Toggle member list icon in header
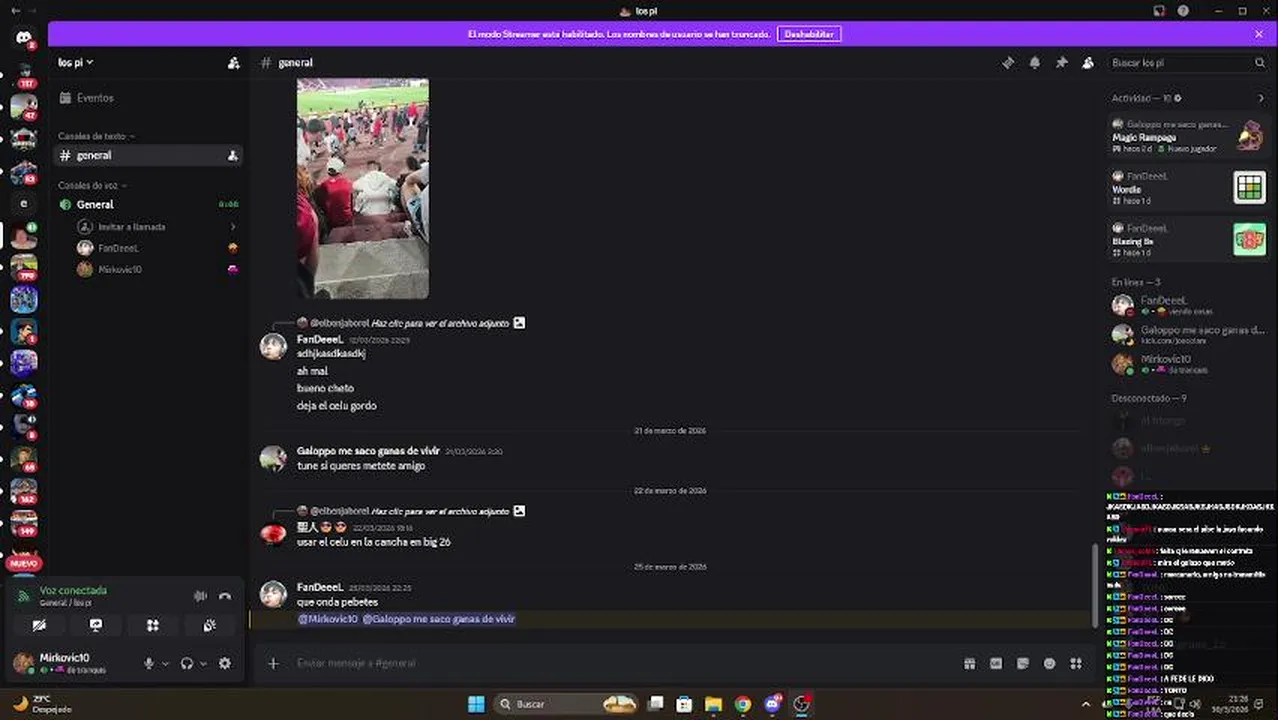 [1088, 62]
